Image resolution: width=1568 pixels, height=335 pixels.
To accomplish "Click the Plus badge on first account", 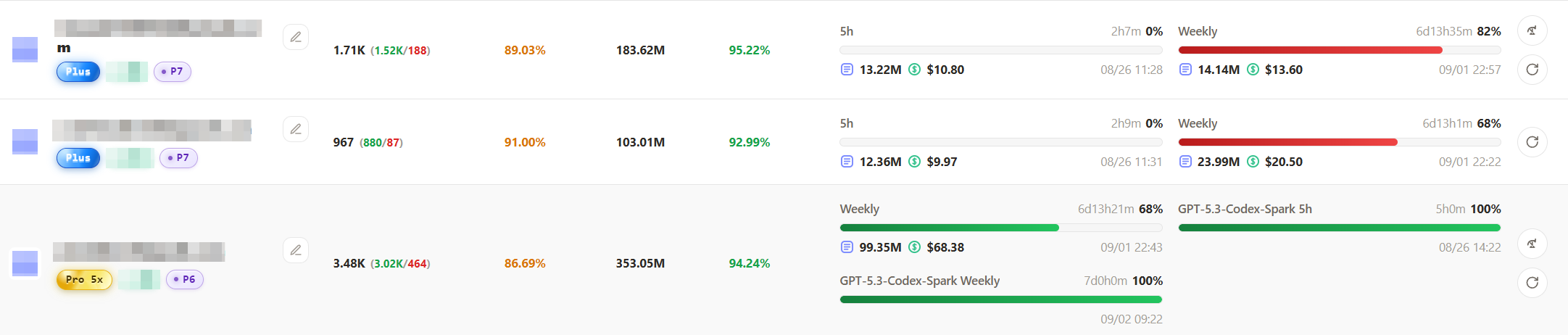I will (78, 72).
